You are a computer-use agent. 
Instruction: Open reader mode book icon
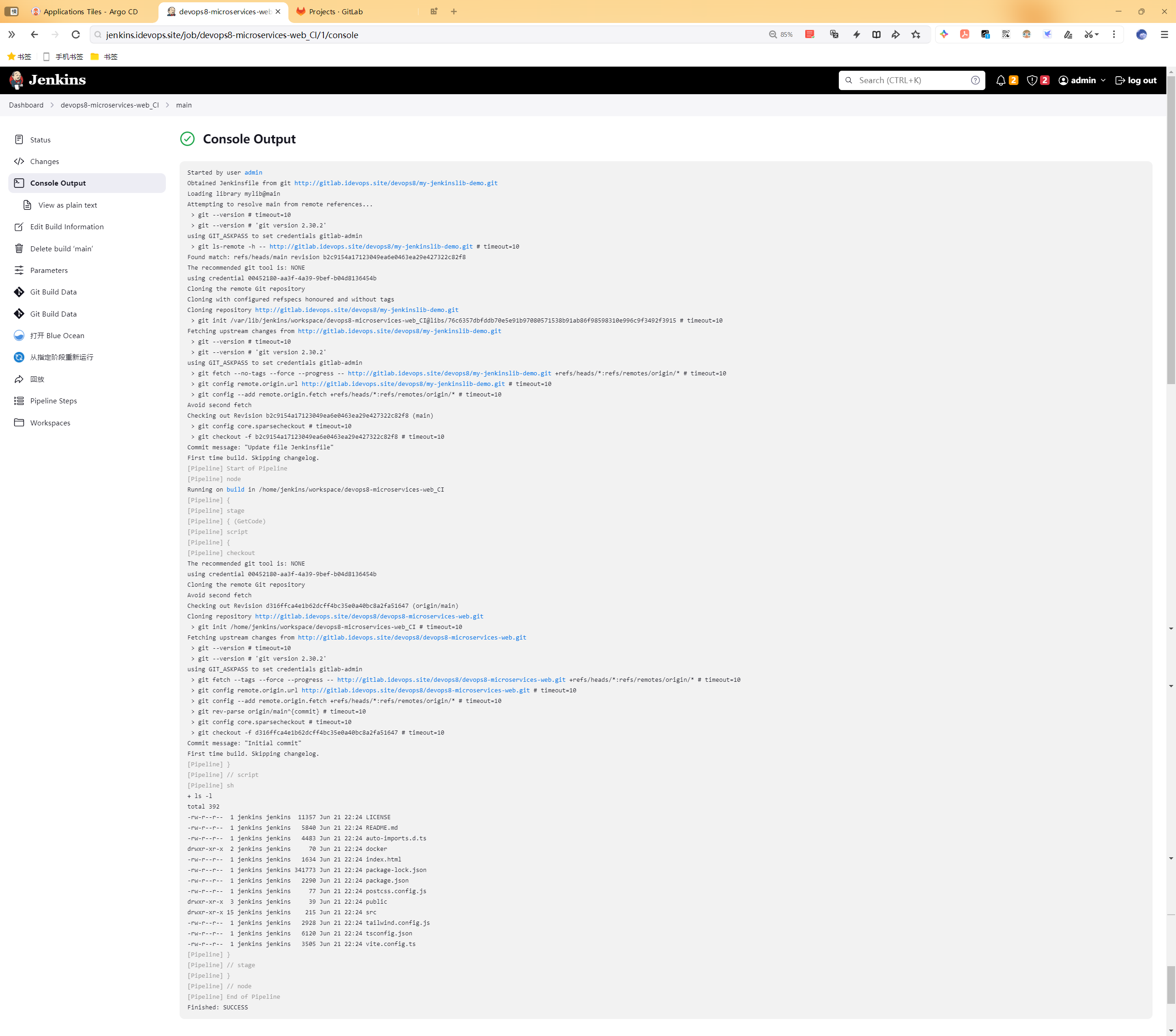point(876,35)
